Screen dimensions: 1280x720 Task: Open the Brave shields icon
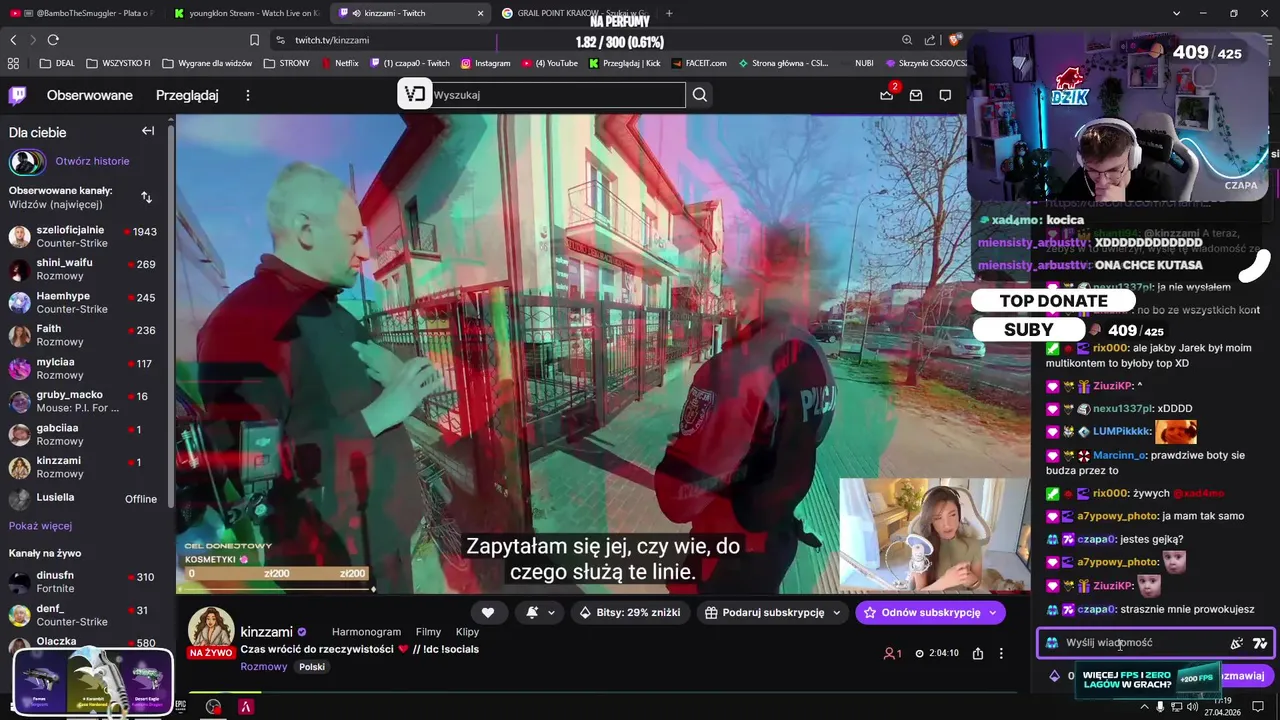[x=955, y=40]
